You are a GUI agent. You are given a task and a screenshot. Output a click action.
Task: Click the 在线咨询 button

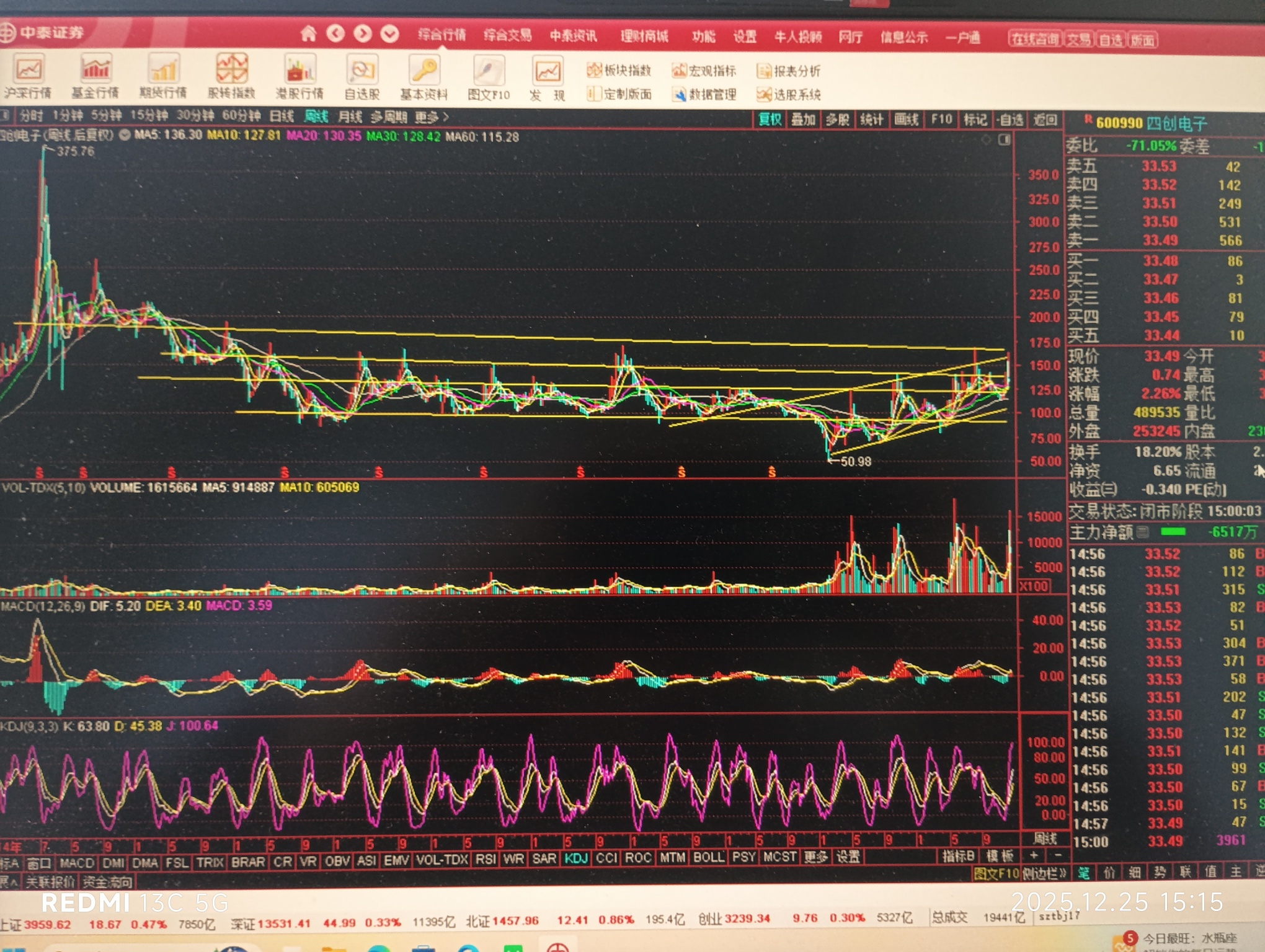tap(1034, 40)
